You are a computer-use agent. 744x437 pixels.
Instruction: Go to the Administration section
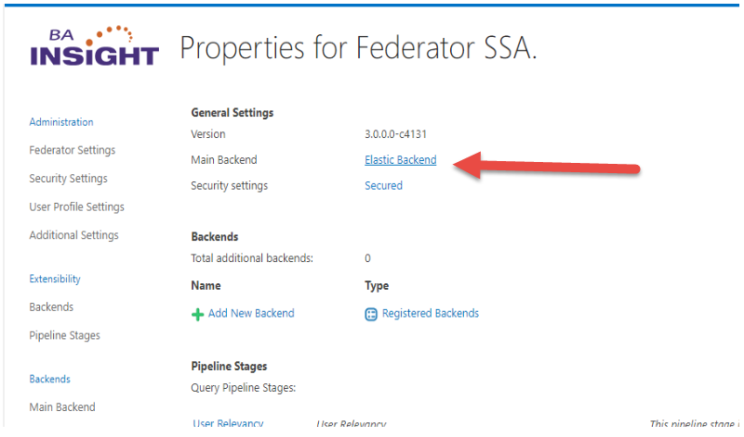coord(61,122)
